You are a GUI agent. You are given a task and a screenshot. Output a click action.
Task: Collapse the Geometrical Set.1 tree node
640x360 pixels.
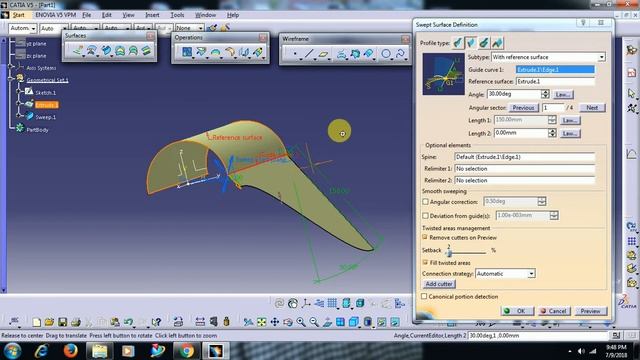click(x=11, y=78)
